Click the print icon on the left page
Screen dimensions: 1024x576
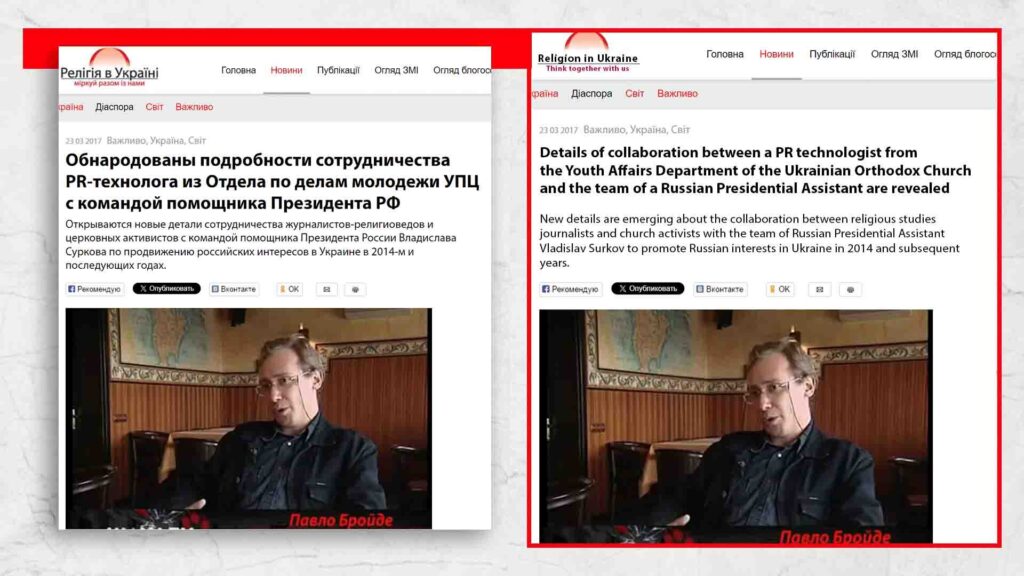[x=355, y=289]
